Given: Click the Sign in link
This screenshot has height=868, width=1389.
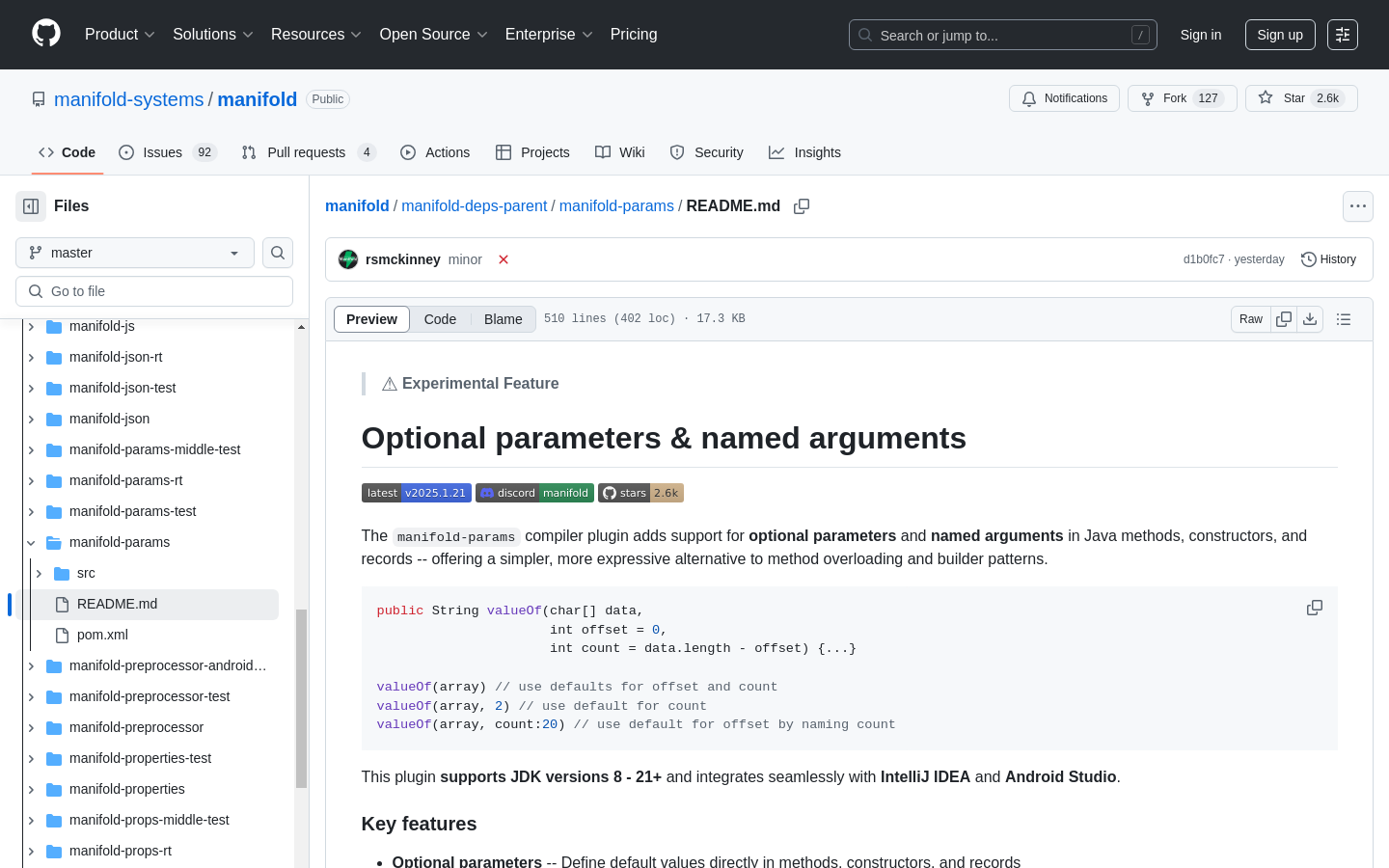Looking at the screenshot, I should [1201, 35].
